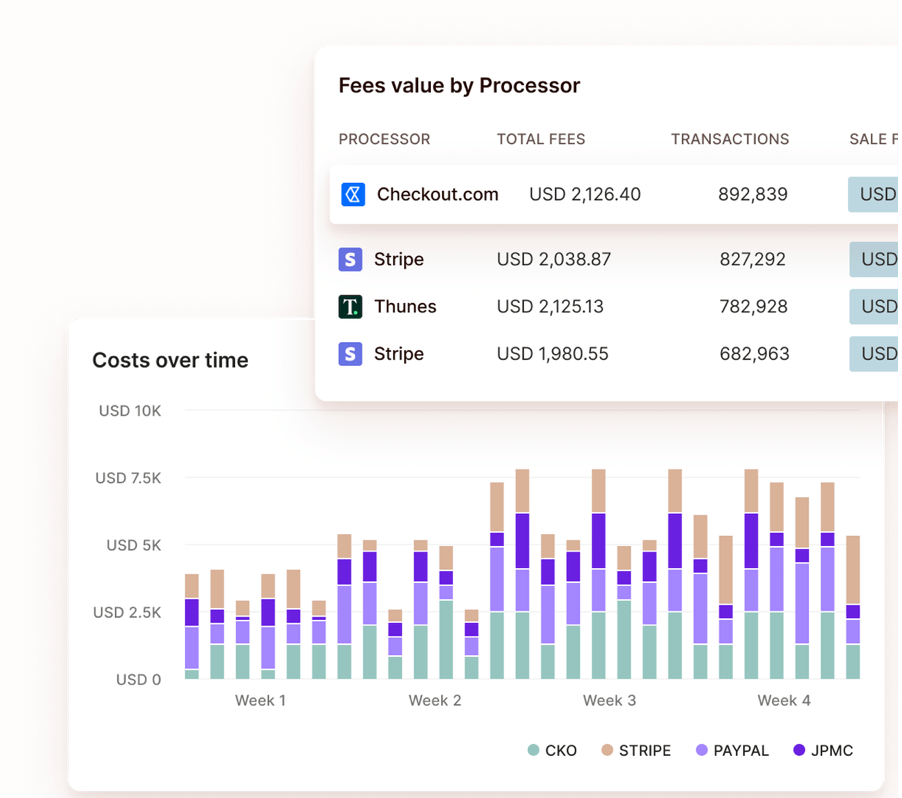Select the CKO legend color dot
Viewport: 902px width, 798px height.
click(533, 750)
